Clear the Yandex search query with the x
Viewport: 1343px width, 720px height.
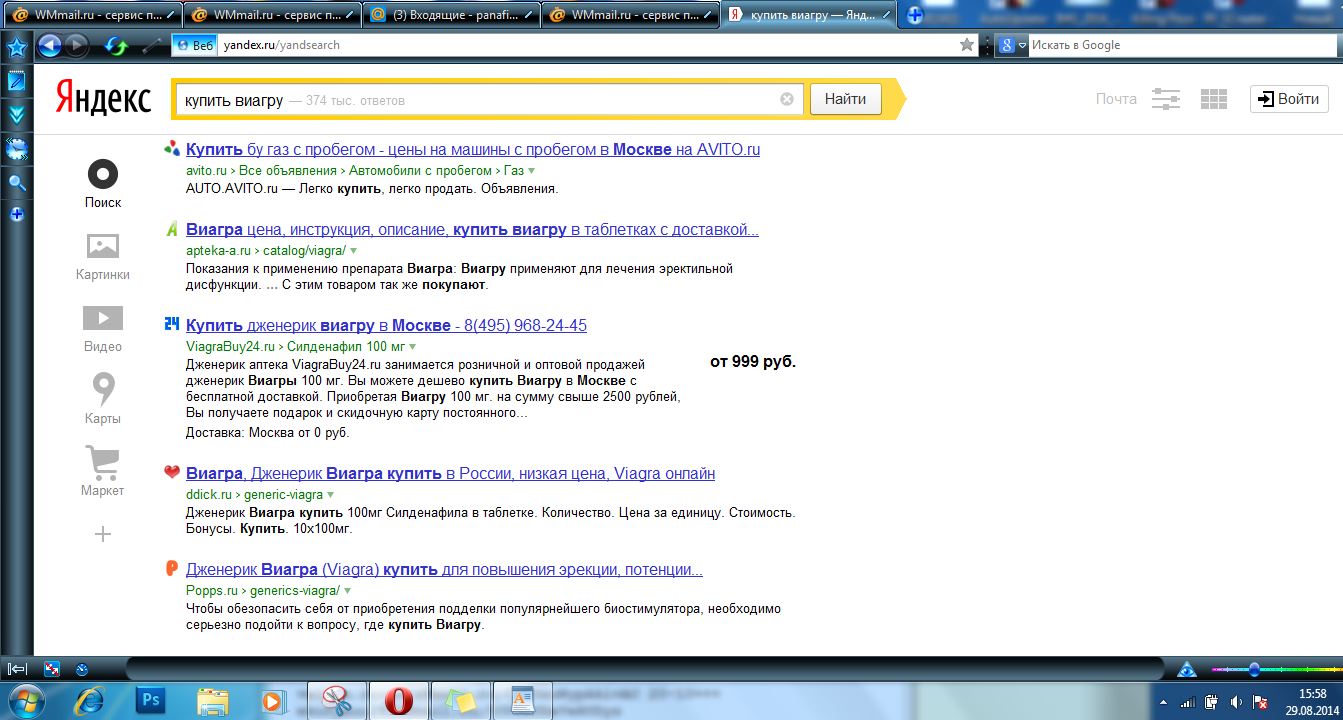(787, 99)
